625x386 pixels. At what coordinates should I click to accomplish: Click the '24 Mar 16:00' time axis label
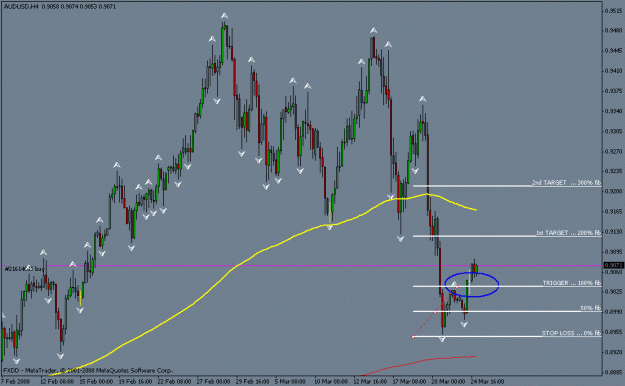click(x=487, y=382)
